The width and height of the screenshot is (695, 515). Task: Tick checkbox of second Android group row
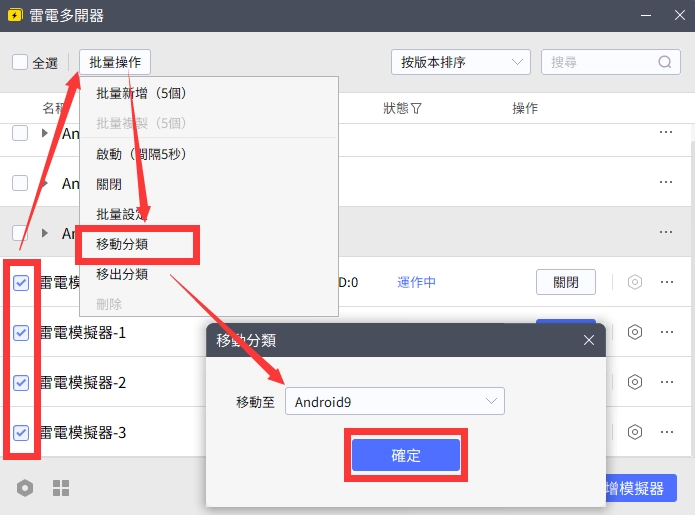click(x=20, y=183)
